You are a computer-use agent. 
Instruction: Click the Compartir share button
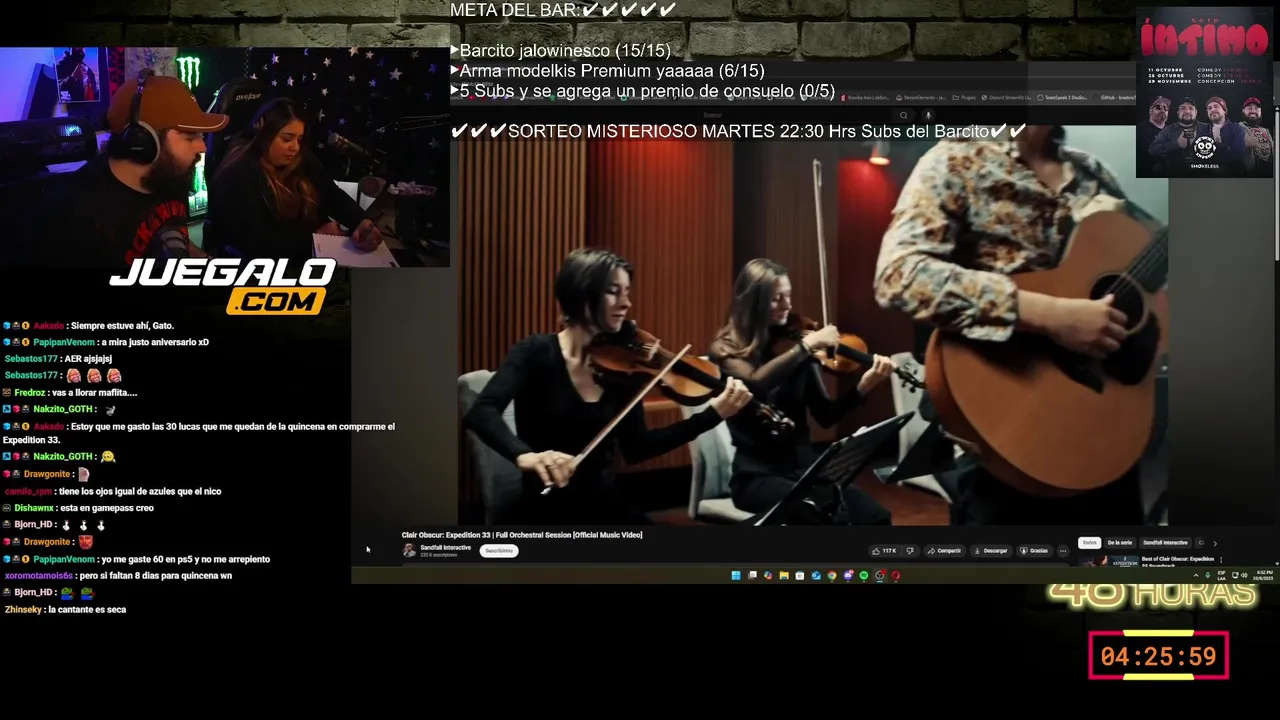pos(945,551)
